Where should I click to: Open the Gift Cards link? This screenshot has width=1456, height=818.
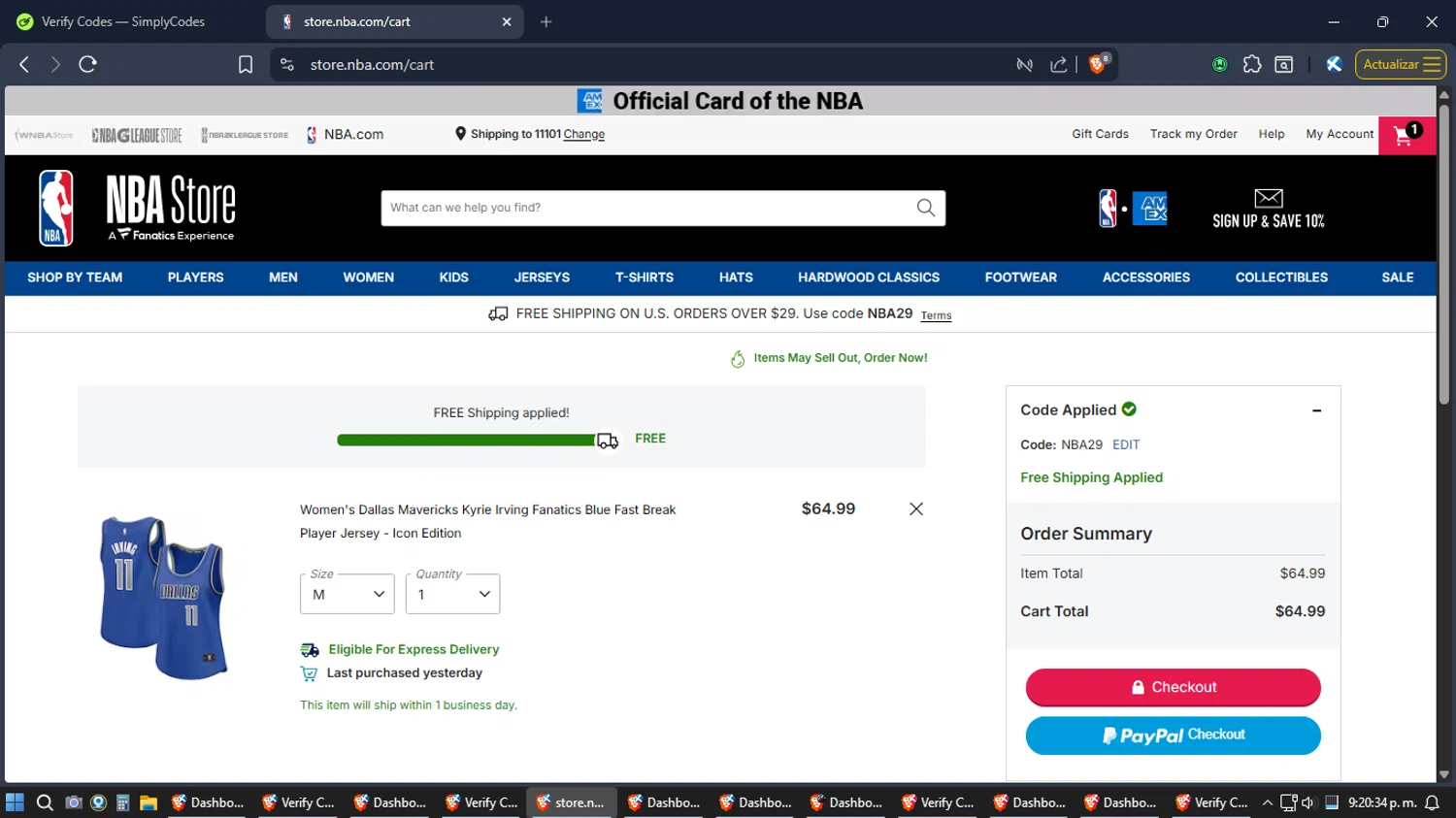point(1100,134)
